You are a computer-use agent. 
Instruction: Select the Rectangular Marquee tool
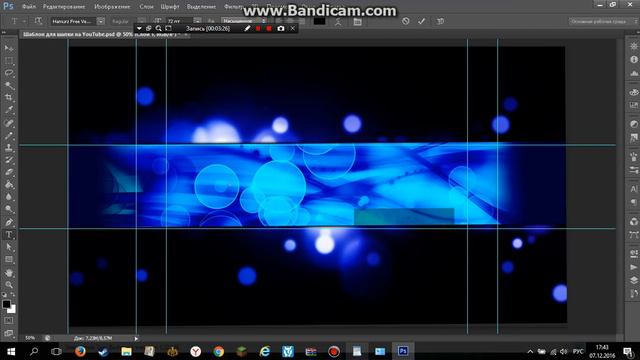coord(9,61)
